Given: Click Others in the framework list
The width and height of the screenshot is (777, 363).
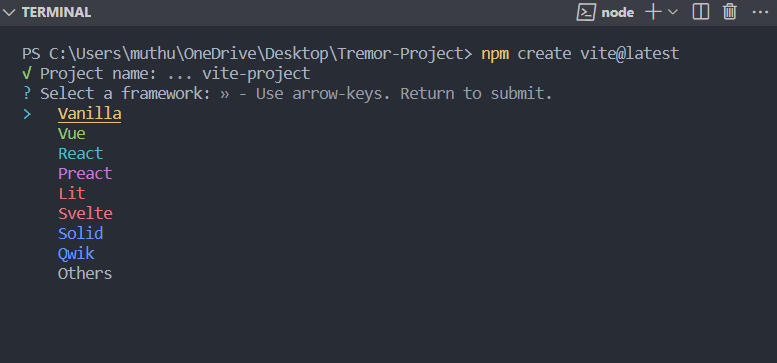Looking at the screenshot, I should 85,273.
